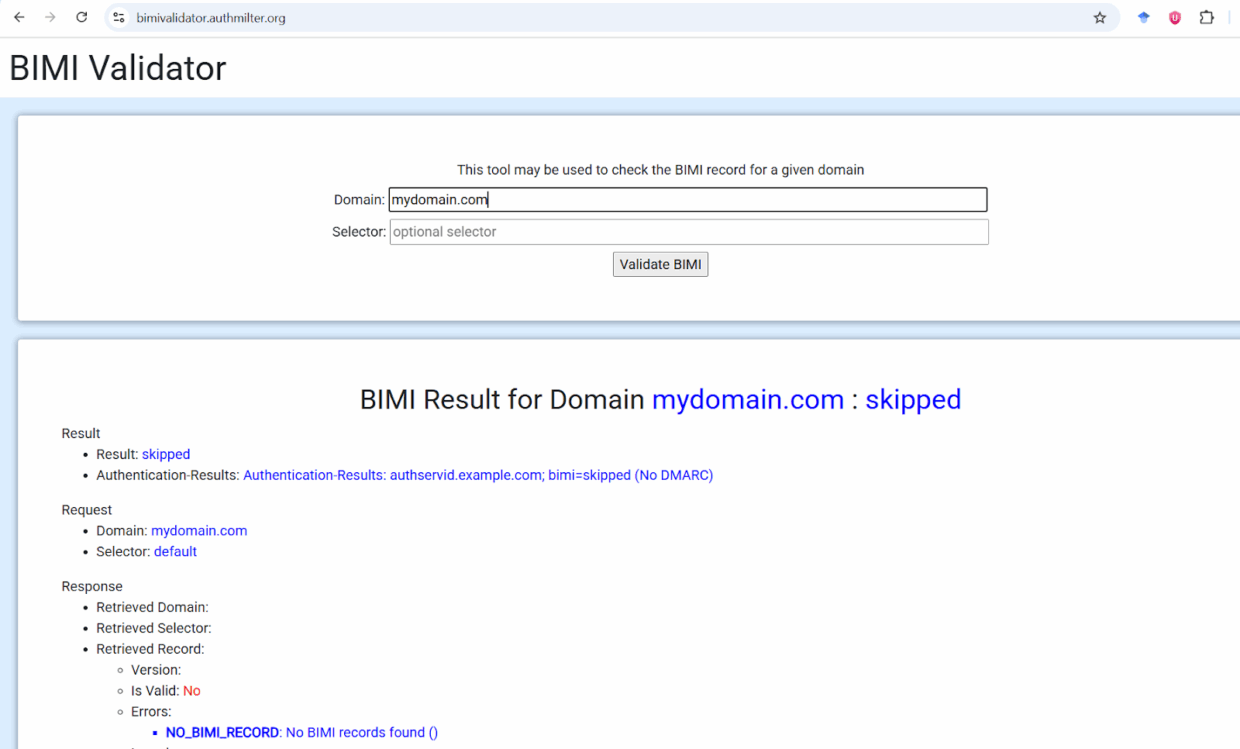Open the browser extensions puzzle-piece menu
The image size is (1240, 749).
click(1207, 17)
